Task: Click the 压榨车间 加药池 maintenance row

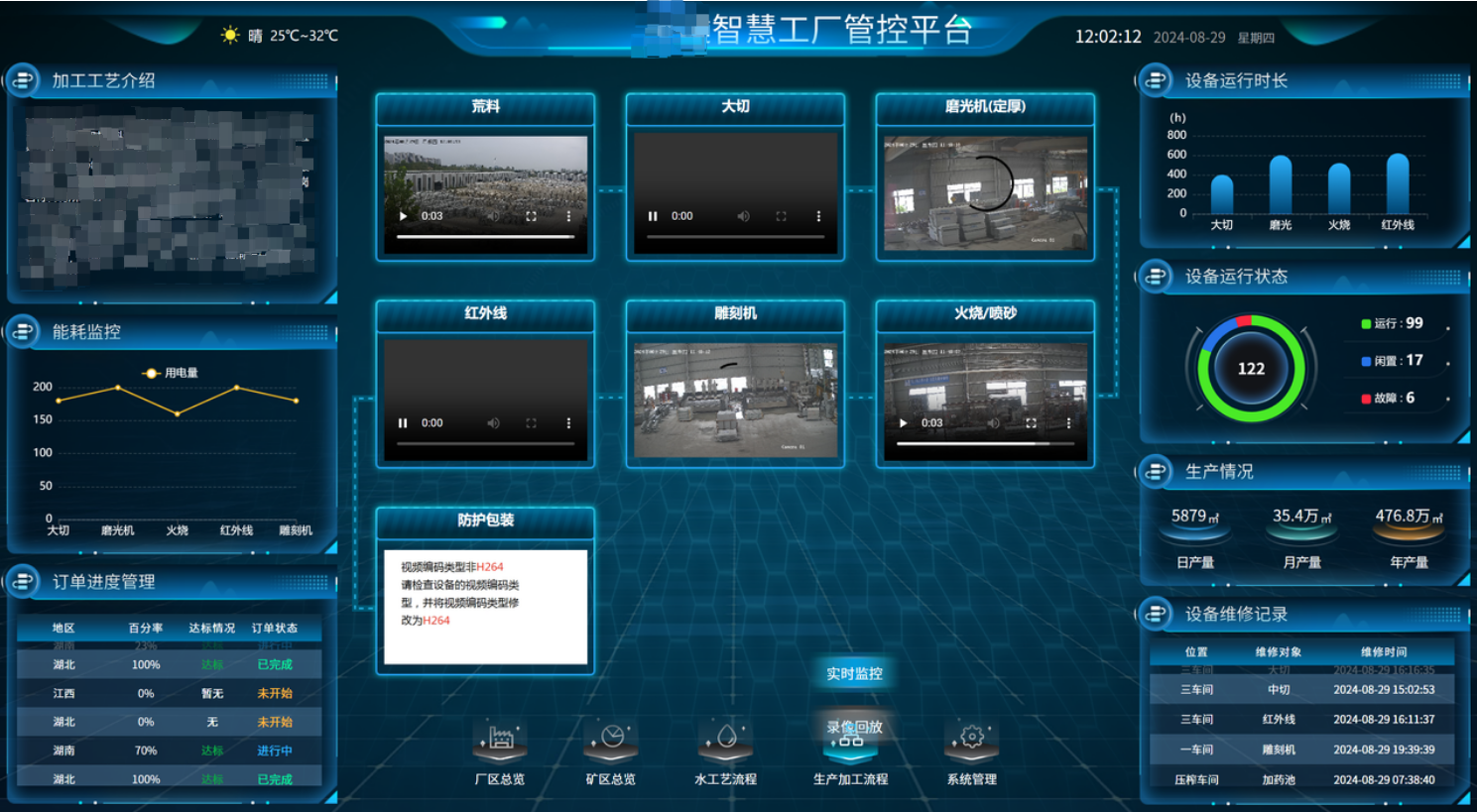Action: click(x=1301, y=779)
